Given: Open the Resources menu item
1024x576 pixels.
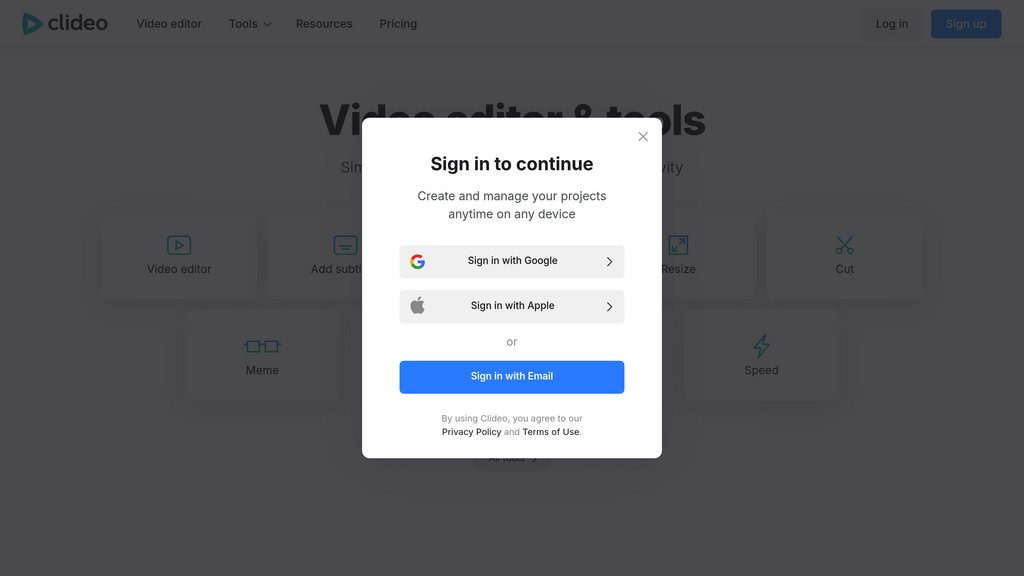Looking at the screenshot, I should 324,24.
